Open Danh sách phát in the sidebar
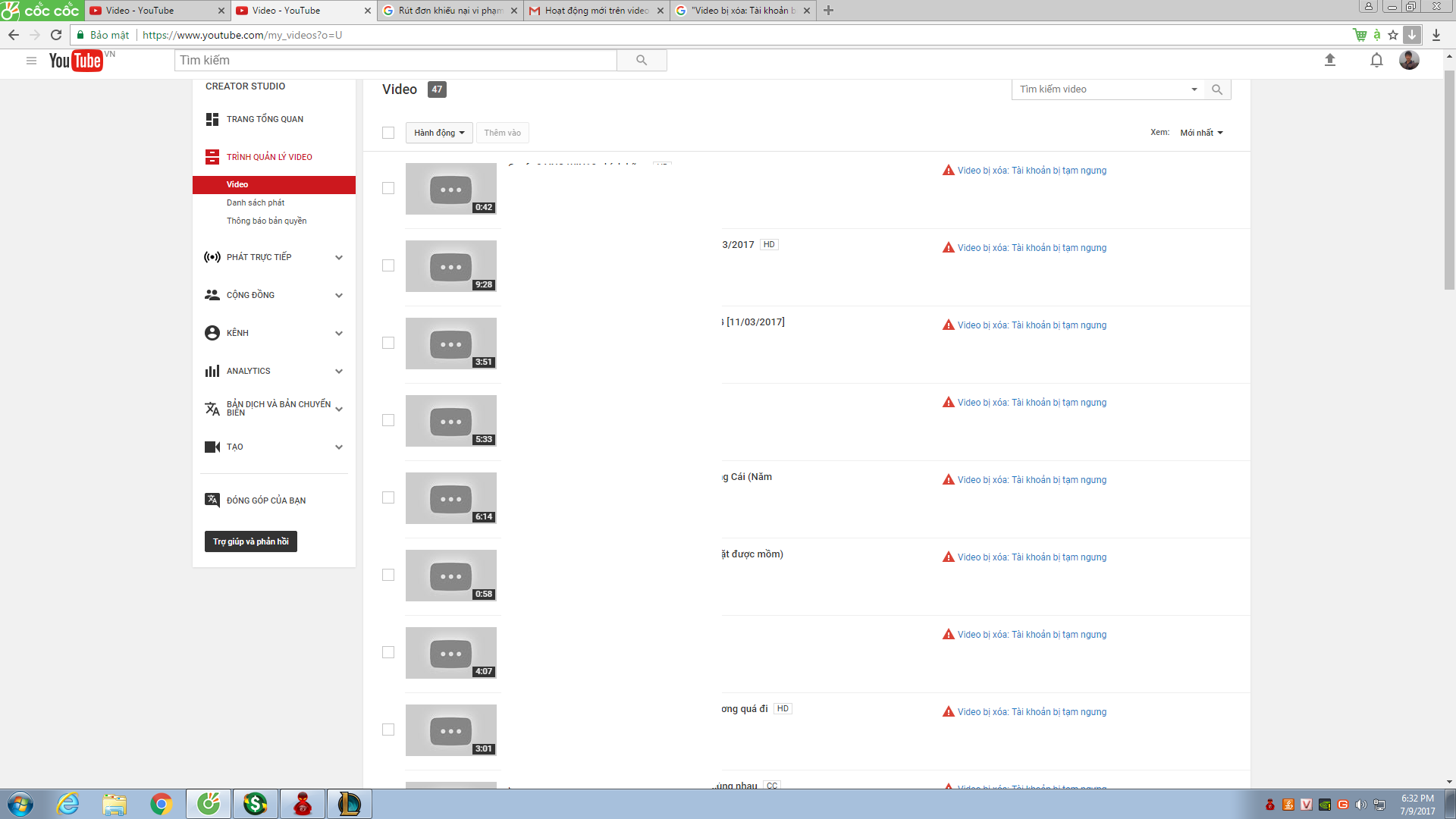1456x819 pixels. pos(256,202)
